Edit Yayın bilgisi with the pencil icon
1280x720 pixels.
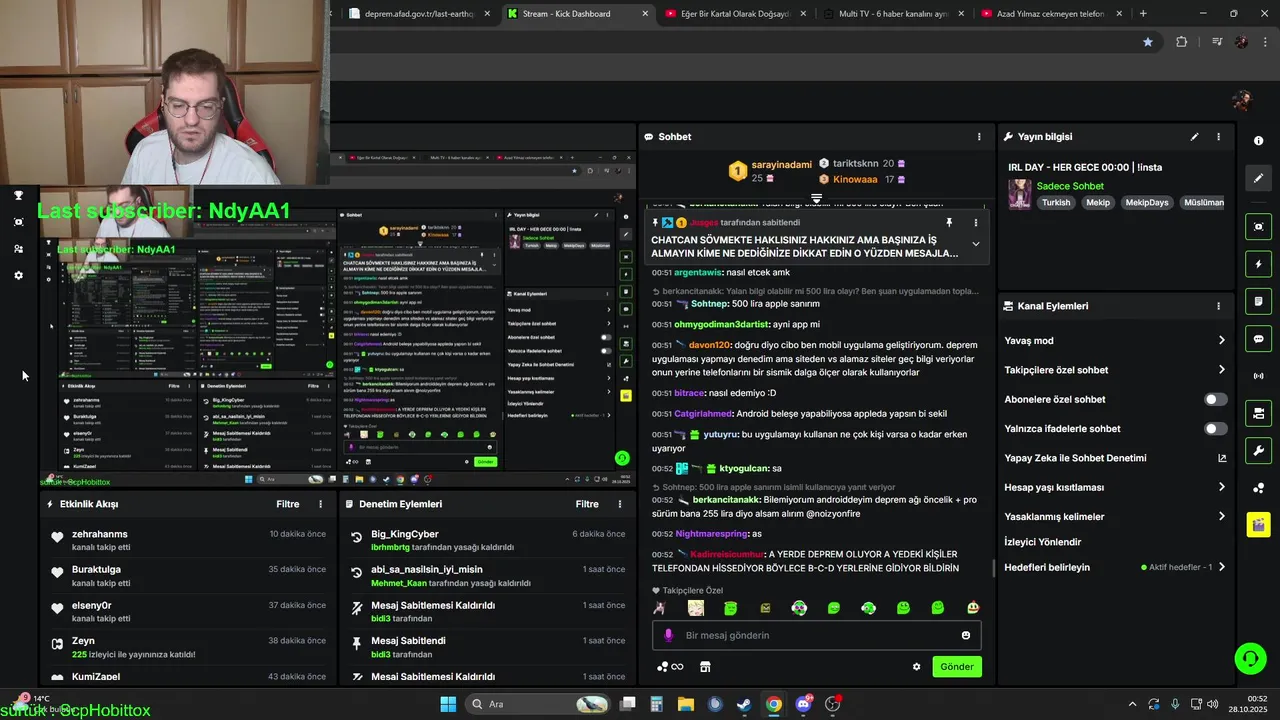1194,137
